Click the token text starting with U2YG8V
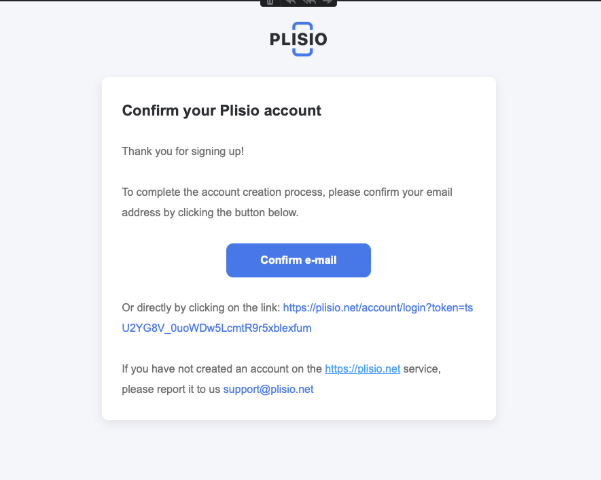This screenshot has height=480, width=601. click(217, 328)
